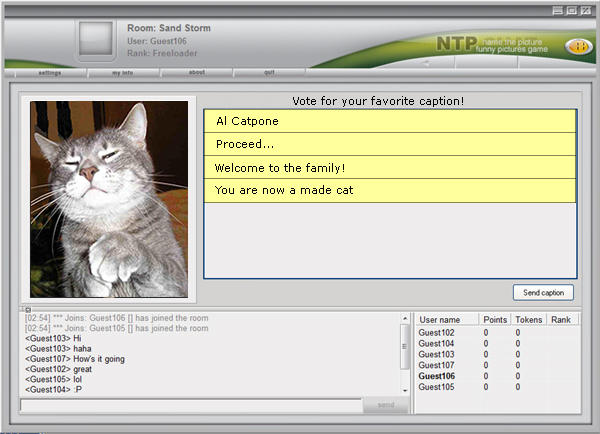This screenshot has height=434, width=600.
Task: Click the user avatar placeholder box
Action: [x=96, y=39]
